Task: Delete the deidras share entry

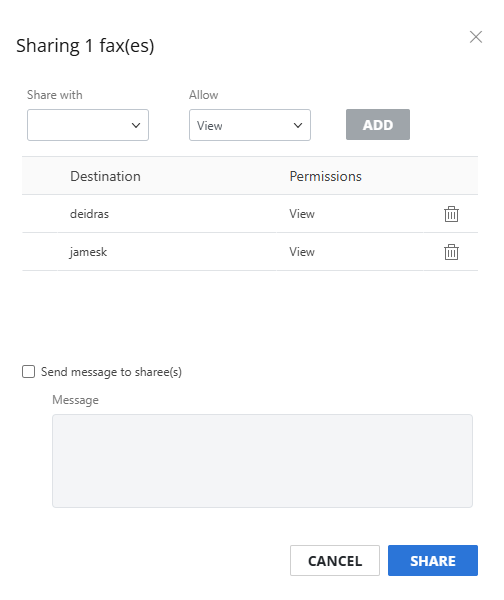Action: 451,214
